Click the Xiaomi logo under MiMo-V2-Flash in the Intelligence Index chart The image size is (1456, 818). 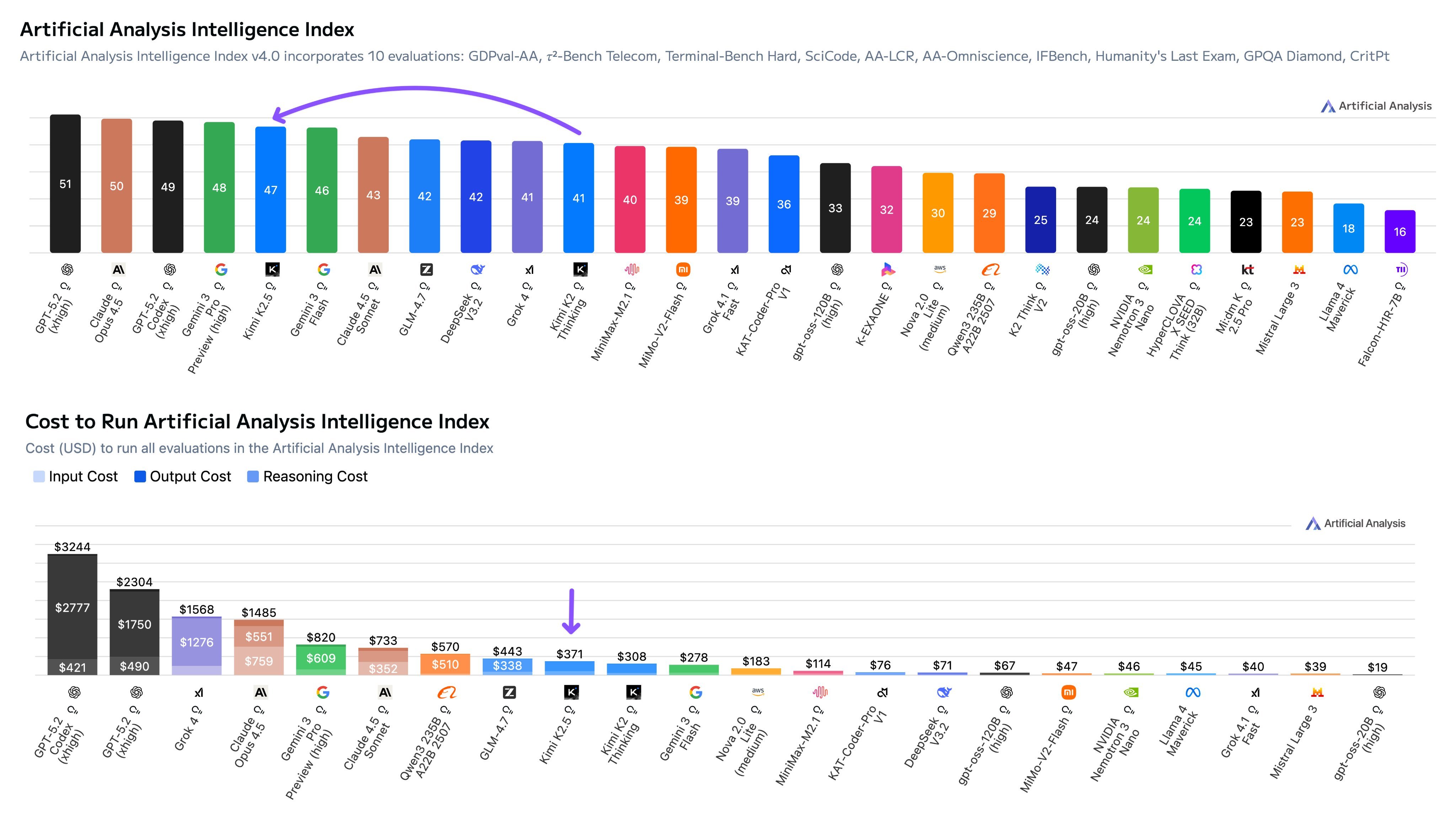683,270
